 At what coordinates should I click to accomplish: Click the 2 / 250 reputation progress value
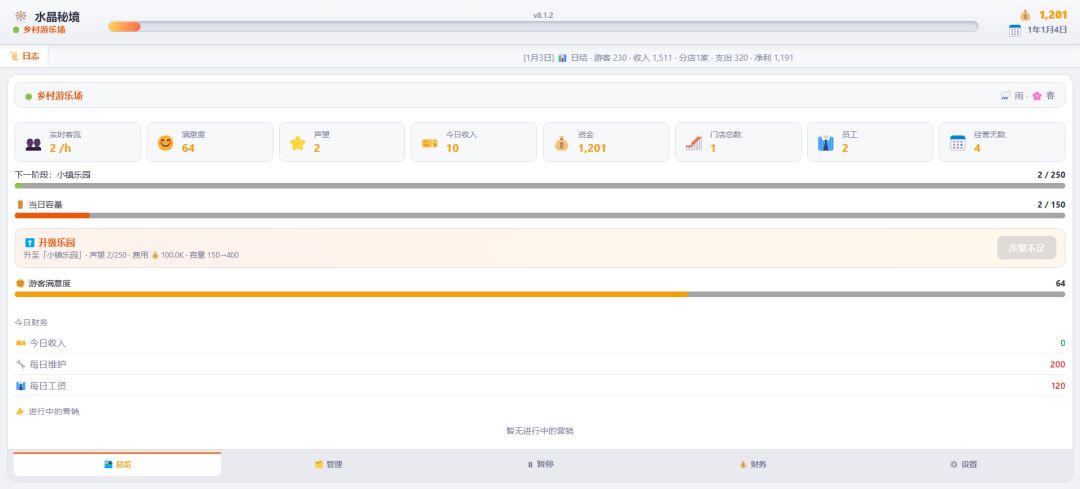click(1051, 175)
